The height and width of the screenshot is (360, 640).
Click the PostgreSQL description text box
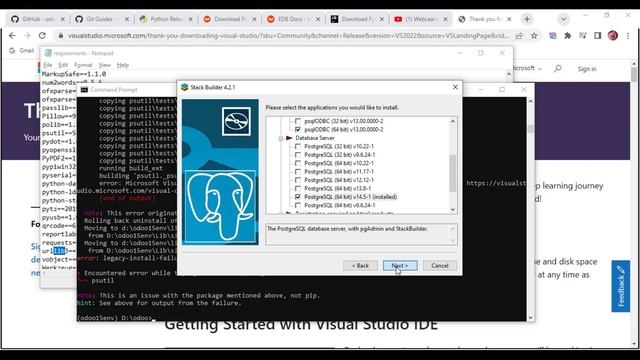click(x=361, y=234)
